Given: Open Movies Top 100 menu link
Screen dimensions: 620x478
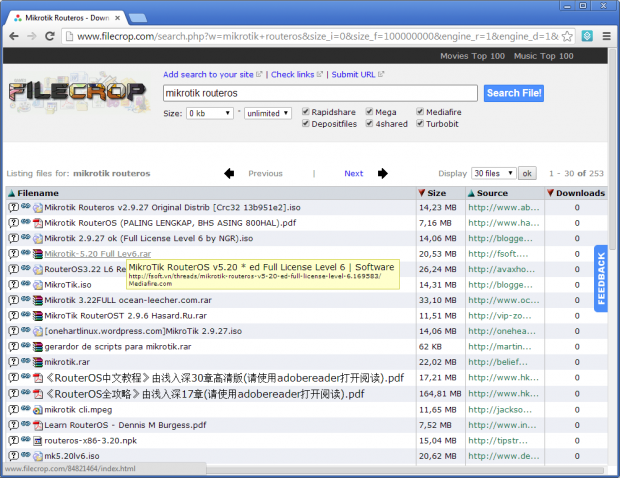Looking at the screenshot, I should click(473, 56).
